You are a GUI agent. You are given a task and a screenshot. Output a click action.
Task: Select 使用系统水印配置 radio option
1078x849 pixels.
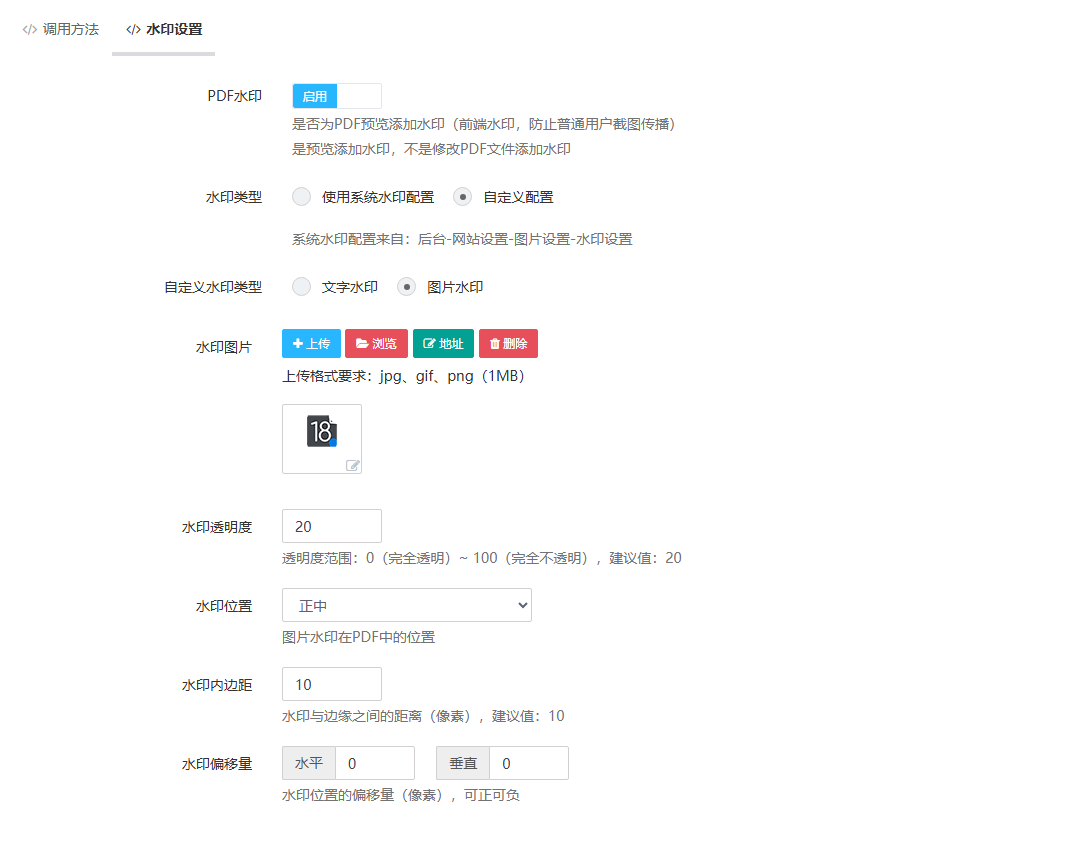pyautogui.click(x=302, y=197)
